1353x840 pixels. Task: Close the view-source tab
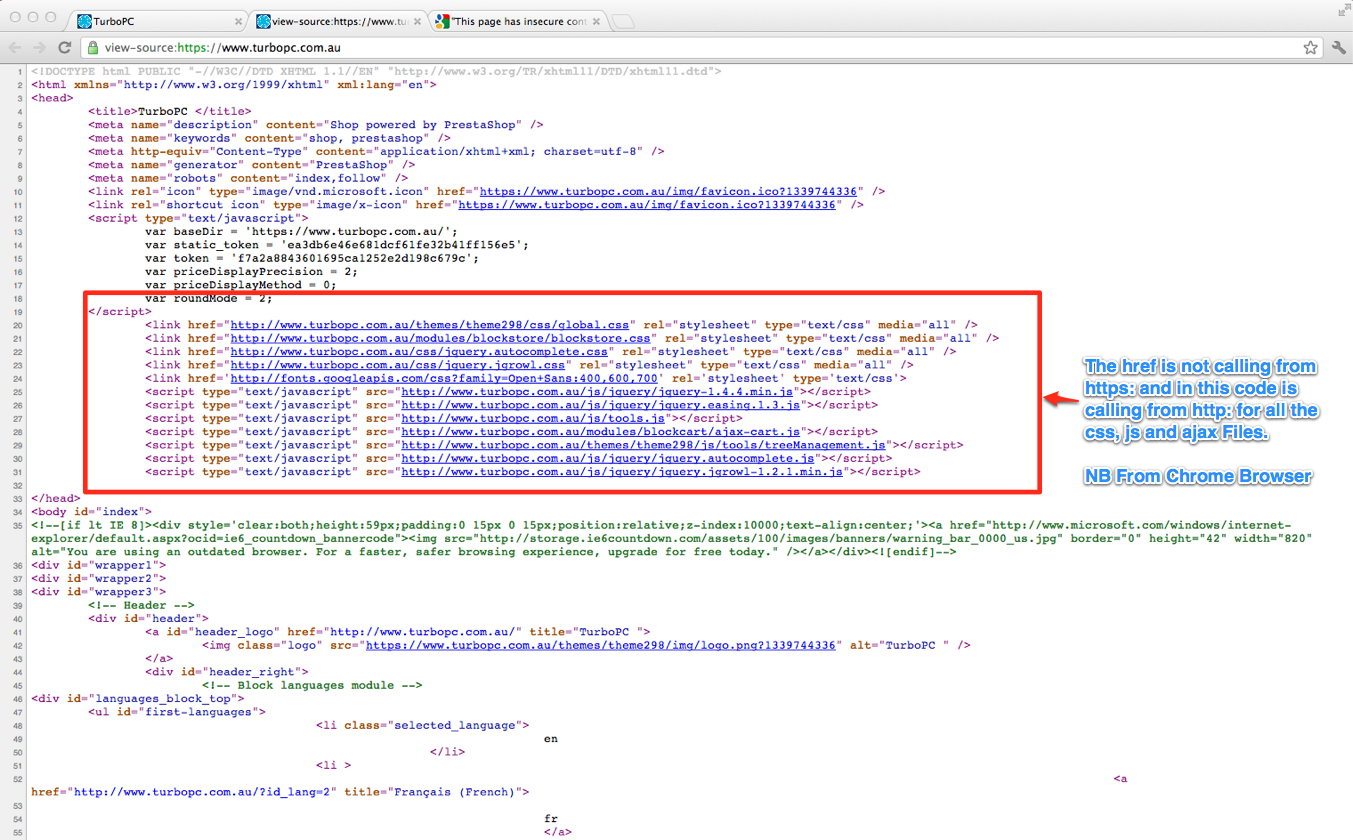[x=415, y=21]
